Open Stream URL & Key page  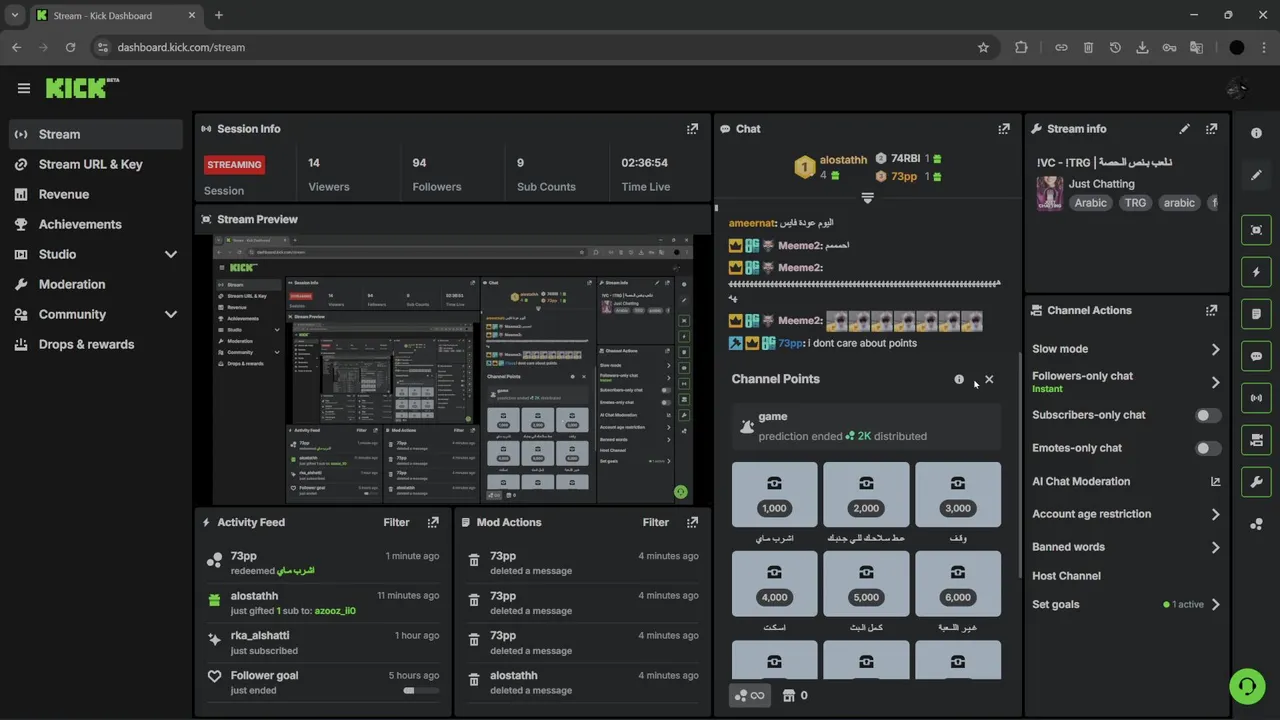coord(96,164)
